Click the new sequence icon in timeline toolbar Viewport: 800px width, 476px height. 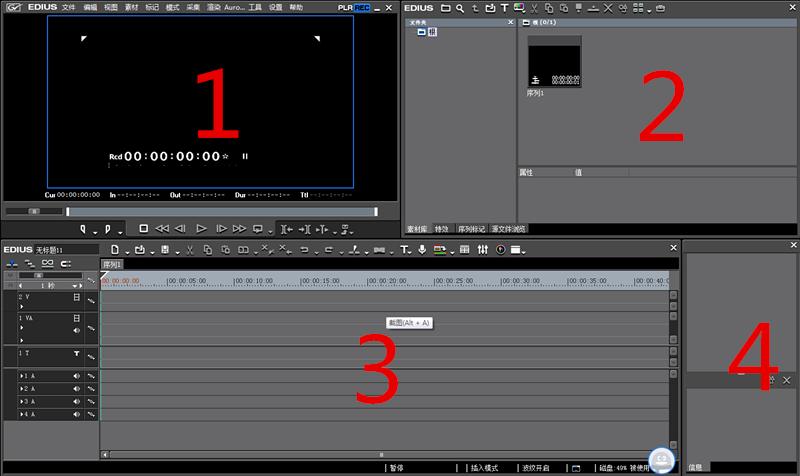pos(115,249)
